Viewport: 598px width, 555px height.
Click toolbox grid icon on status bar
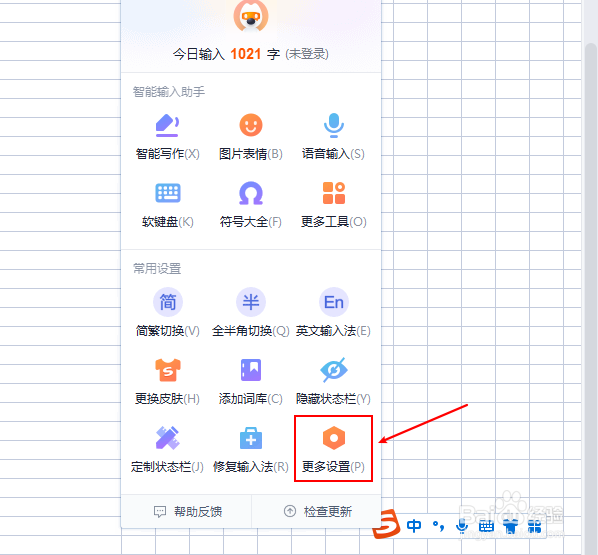534,526
